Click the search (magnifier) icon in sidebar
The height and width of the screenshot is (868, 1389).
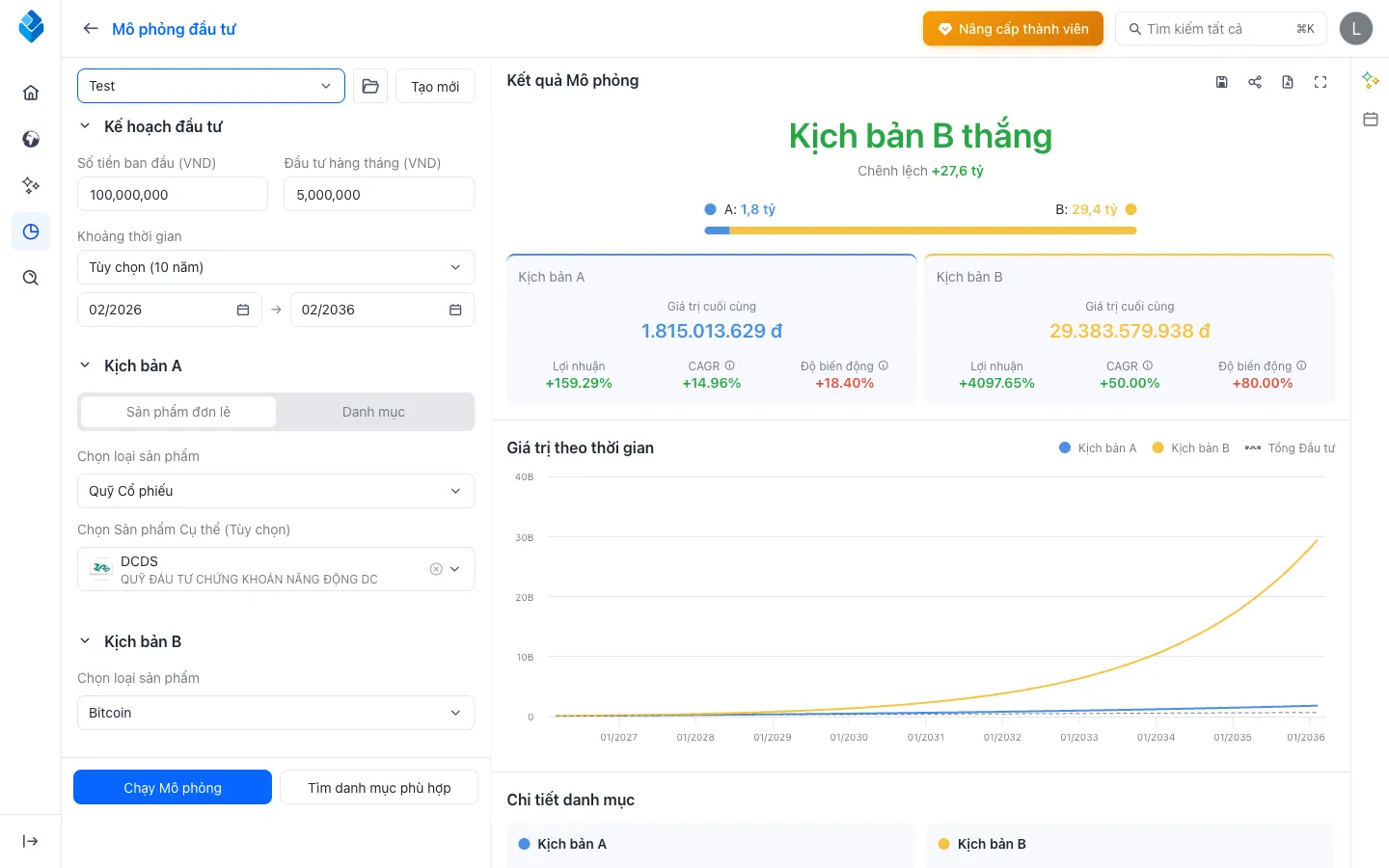(30, 278)
